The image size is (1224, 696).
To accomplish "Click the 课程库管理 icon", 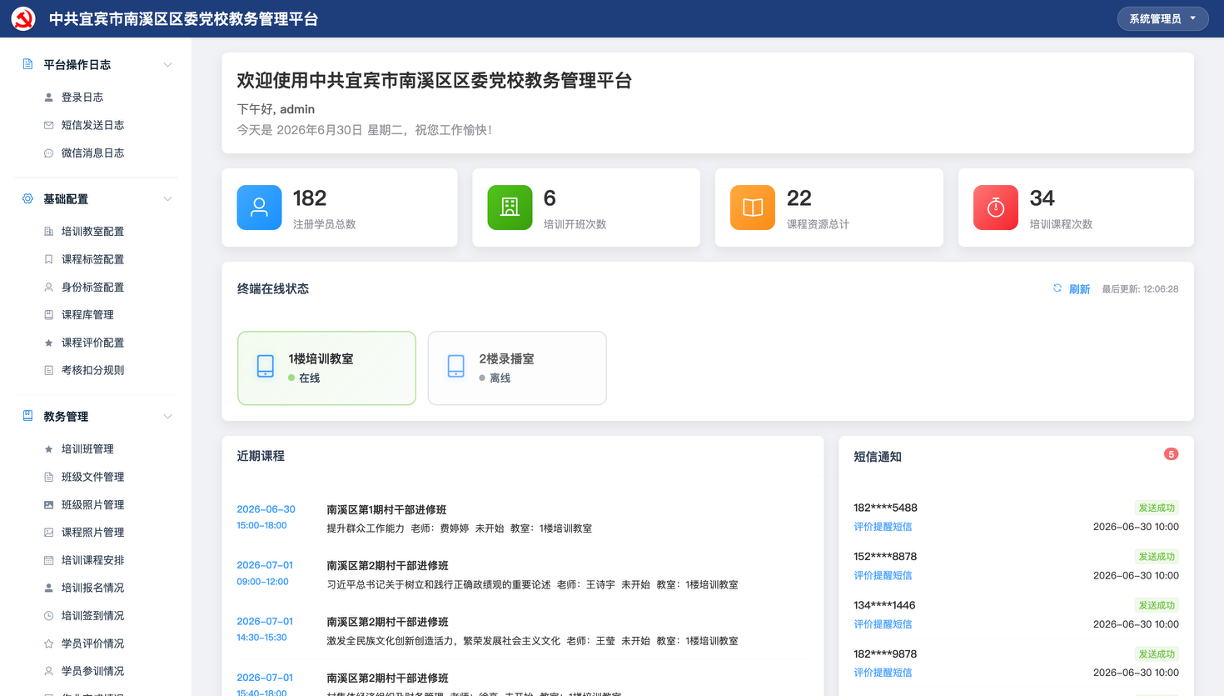I will tap(49, 314).
